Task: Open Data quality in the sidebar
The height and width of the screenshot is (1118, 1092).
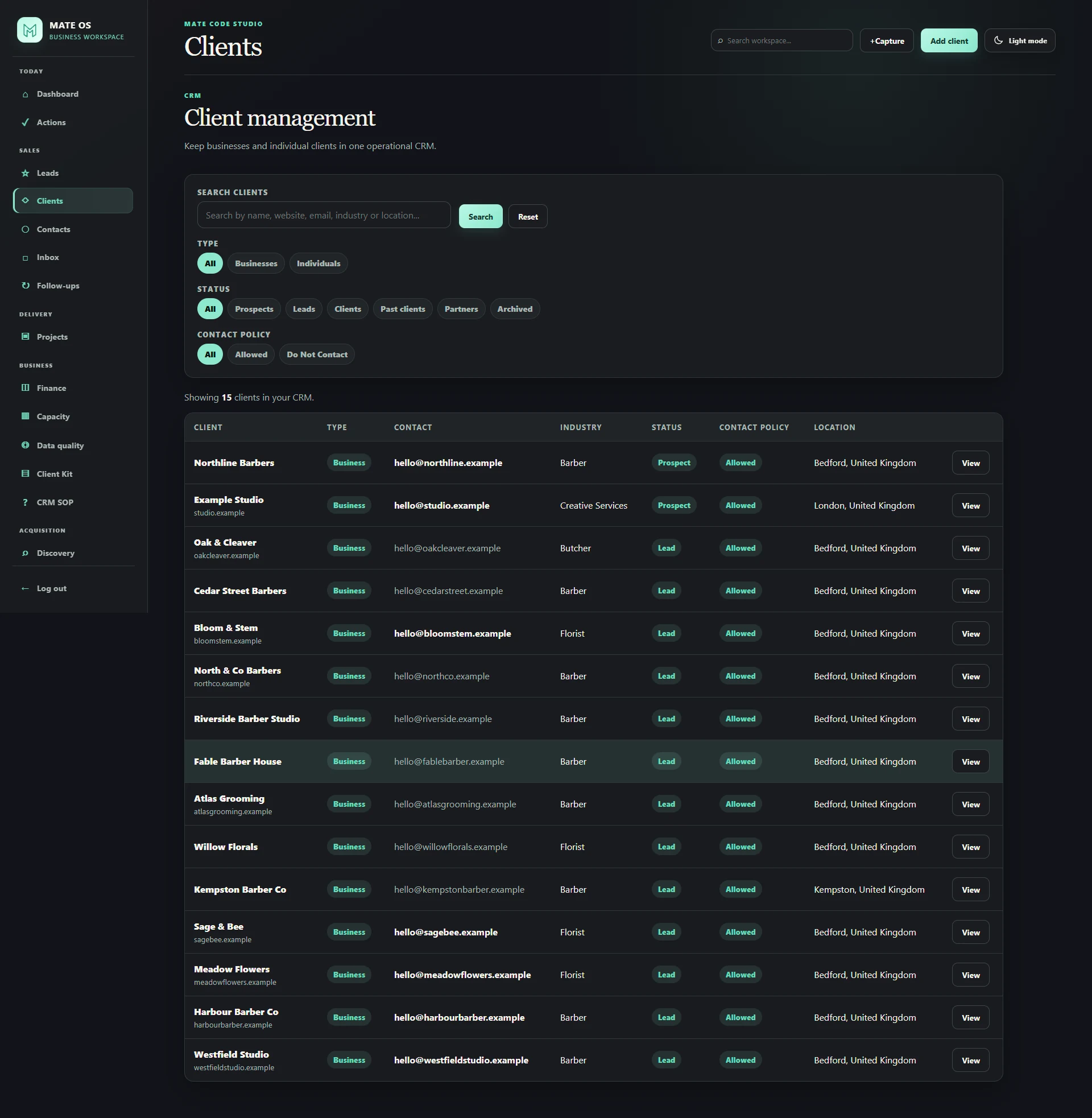Action: pos(73,445)
